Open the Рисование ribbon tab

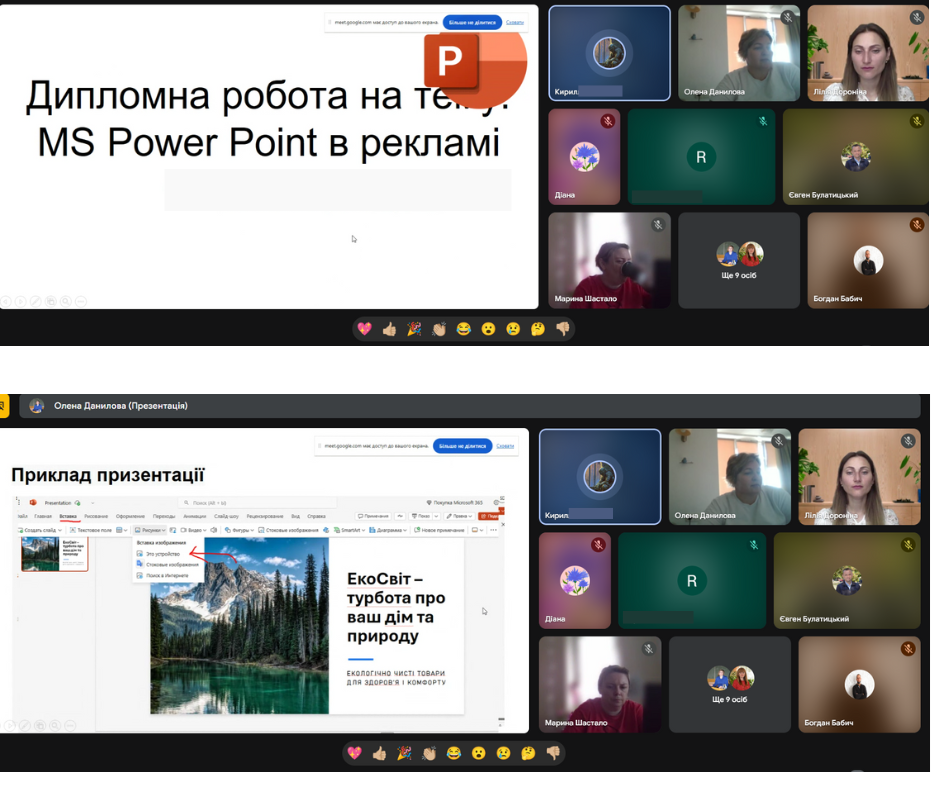96,516
